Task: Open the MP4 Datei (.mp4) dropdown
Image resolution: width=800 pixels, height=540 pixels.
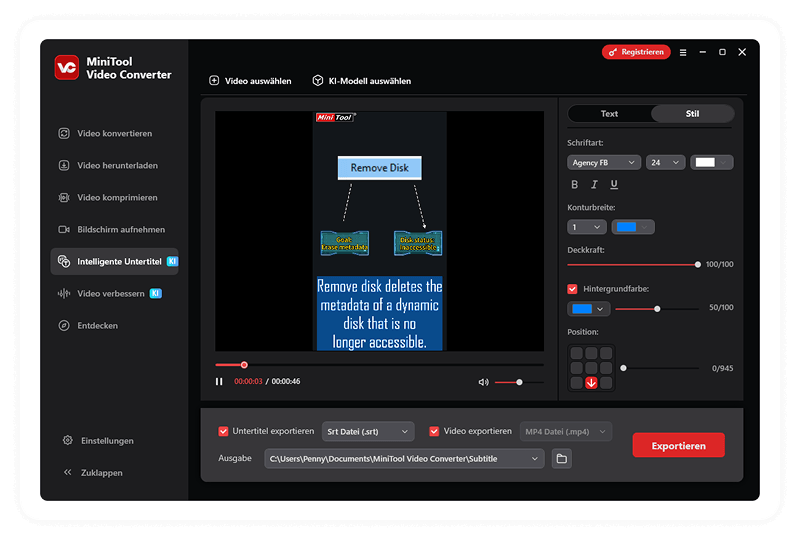Action: [x=566, y=432]
